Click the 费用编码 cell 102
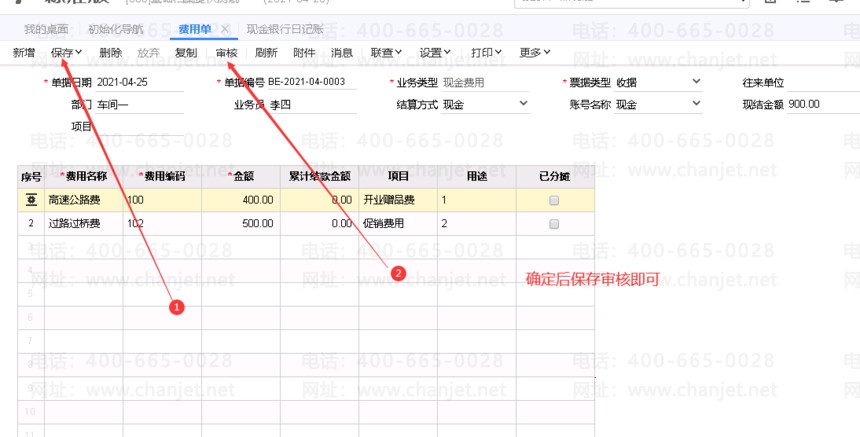 pos(162,224)
